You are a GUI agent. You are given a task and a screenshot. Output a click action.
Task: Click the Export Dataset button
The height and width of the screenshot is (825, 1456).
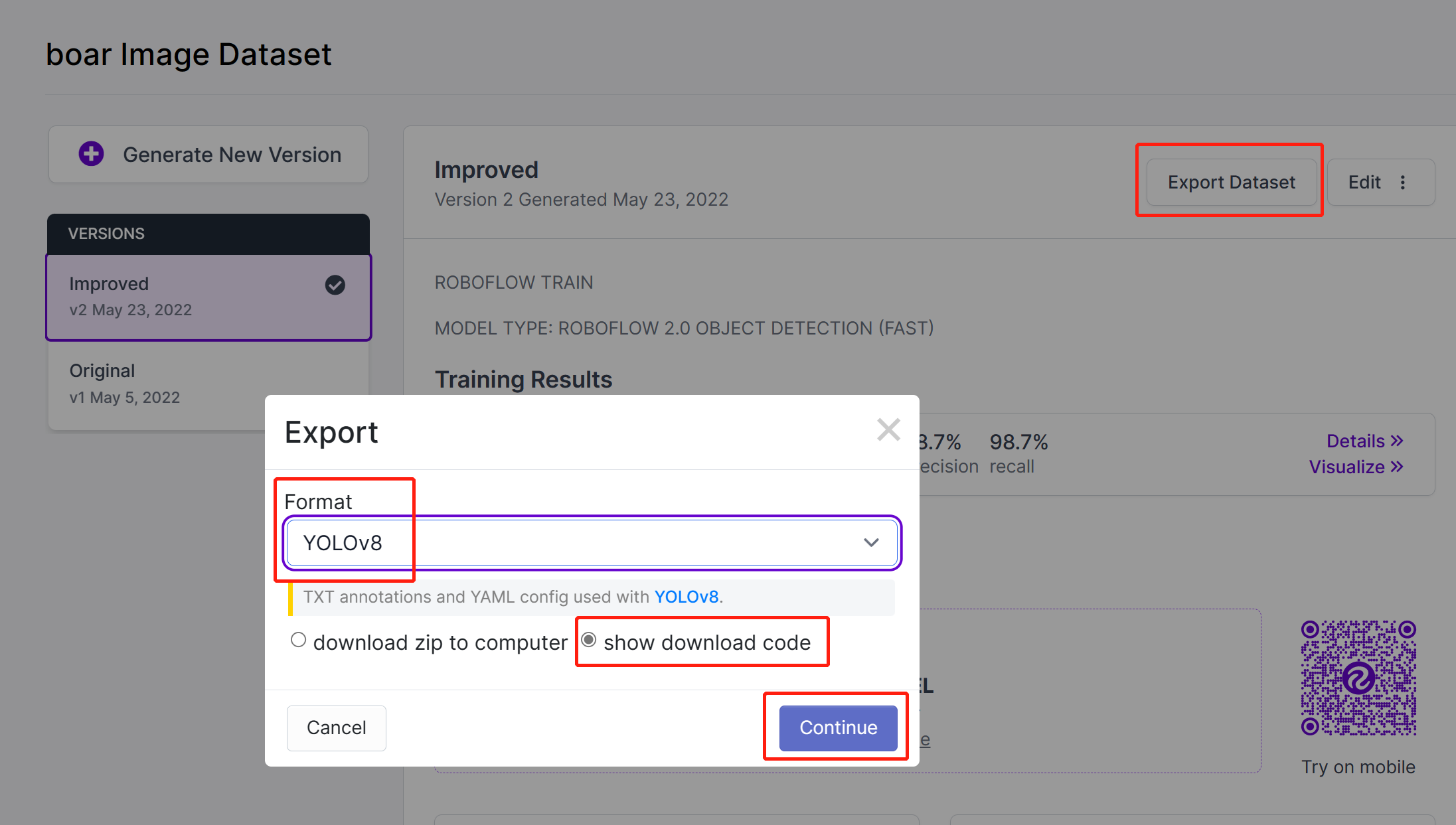click(x=1231, y=183)
